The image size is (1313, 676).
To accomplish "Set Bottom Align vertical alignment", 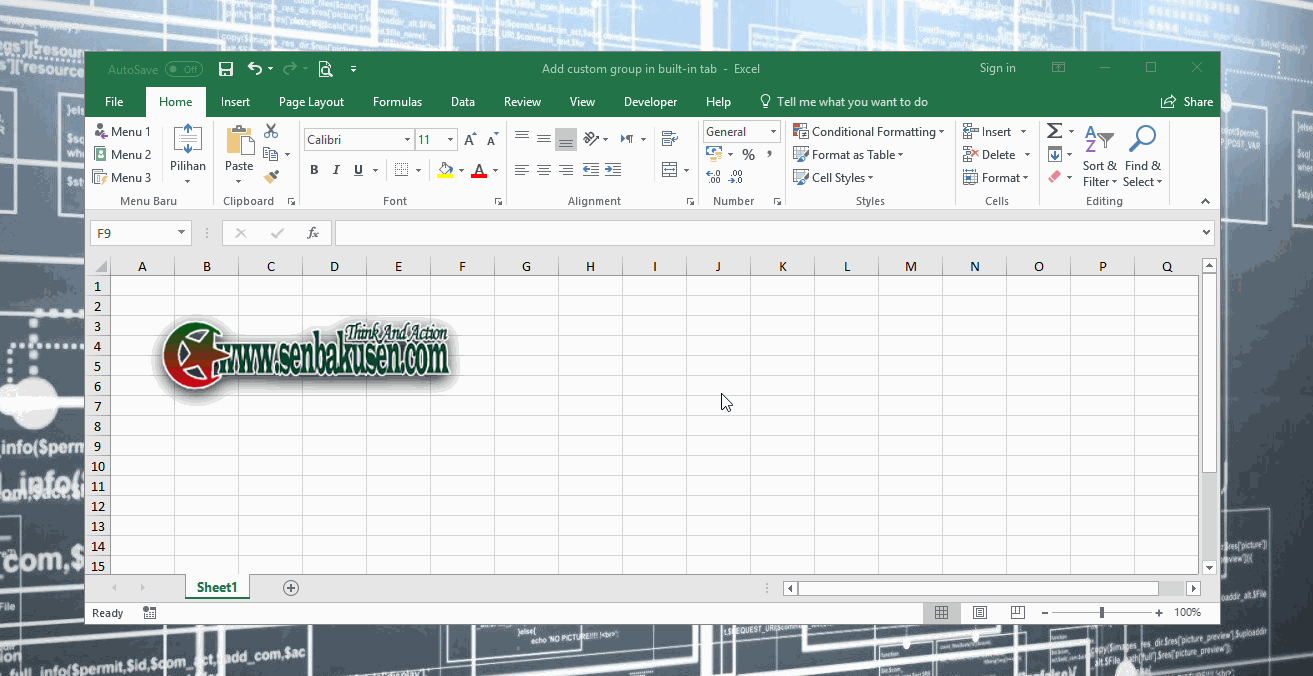I will pyautogui.click(x=566, y=139).
